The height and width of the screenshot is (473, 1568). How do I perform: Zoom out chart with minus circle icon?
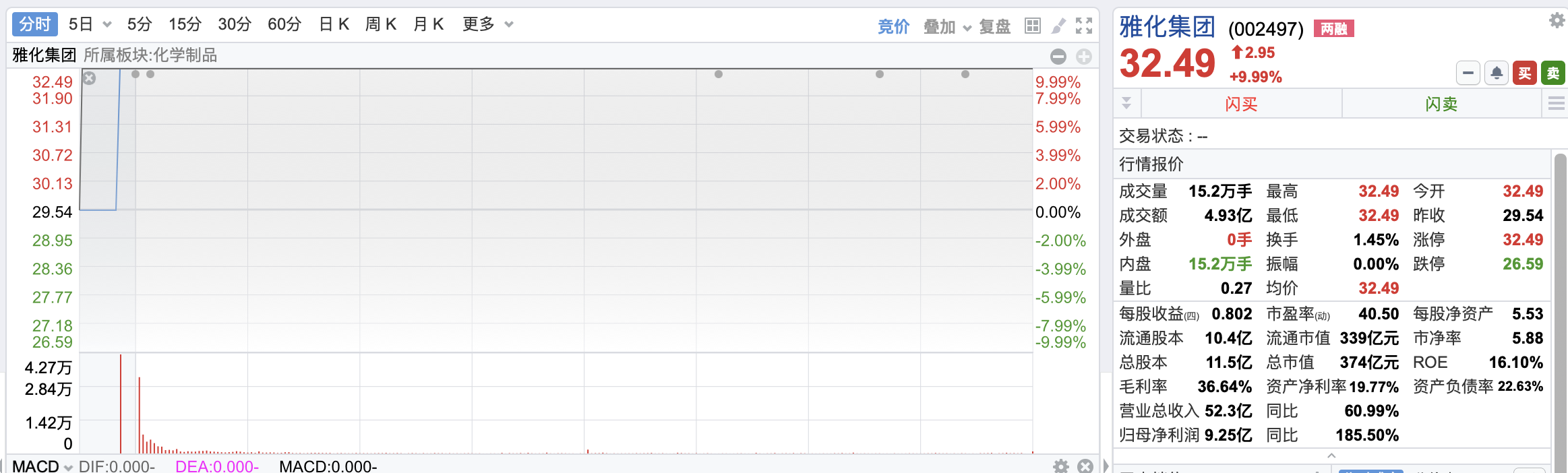[x=1058, y=57]
